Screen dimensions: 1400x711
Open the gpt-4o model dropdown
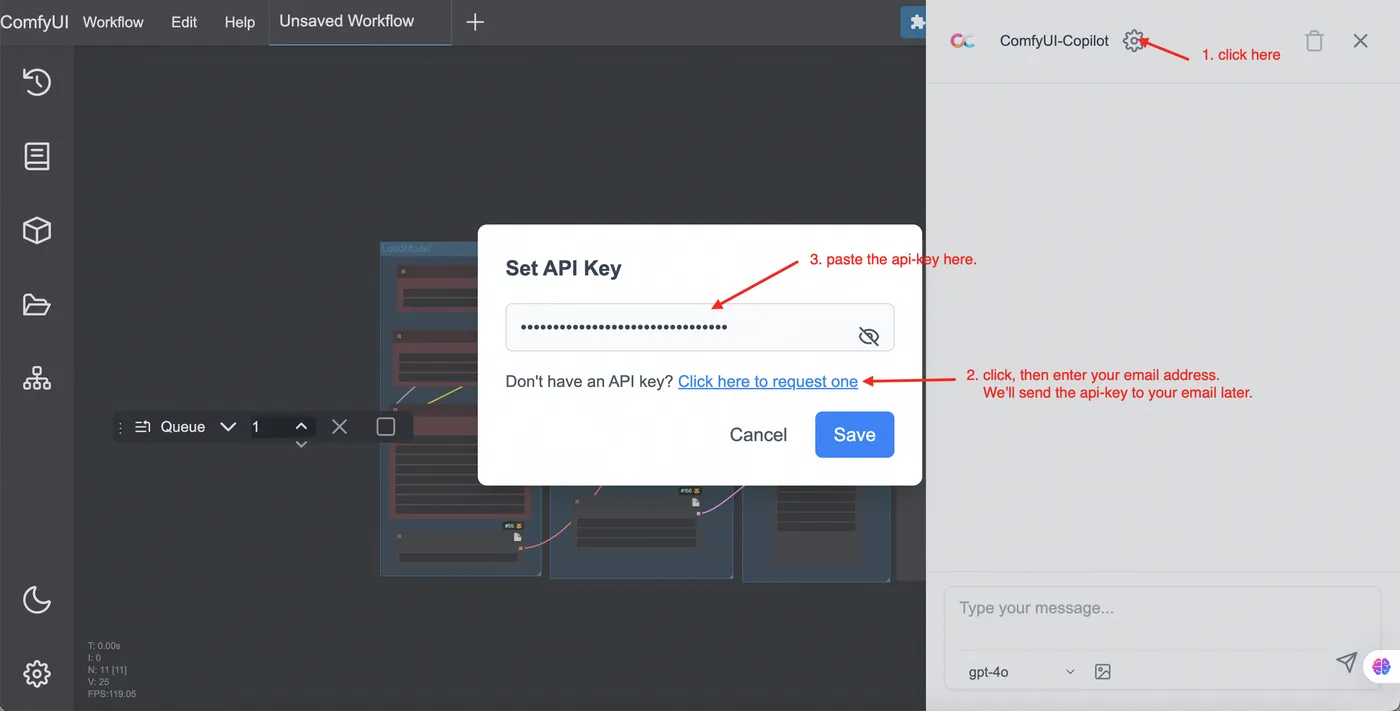(x=1021, y=672)
